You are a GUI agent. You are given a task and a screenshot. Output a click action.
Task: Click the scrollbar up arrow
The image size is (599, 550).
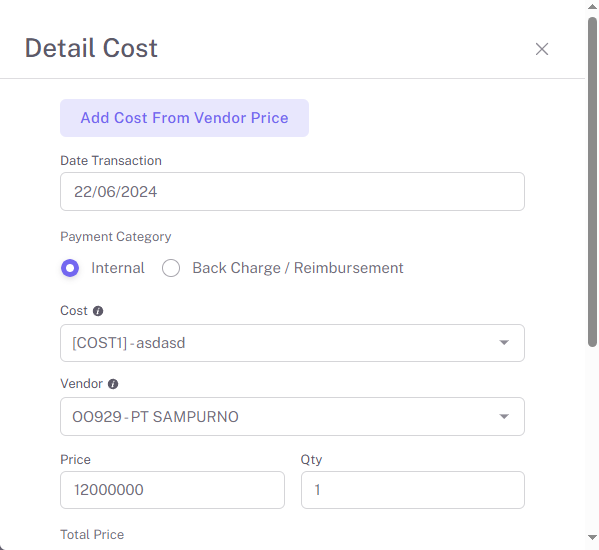[593, 6]
